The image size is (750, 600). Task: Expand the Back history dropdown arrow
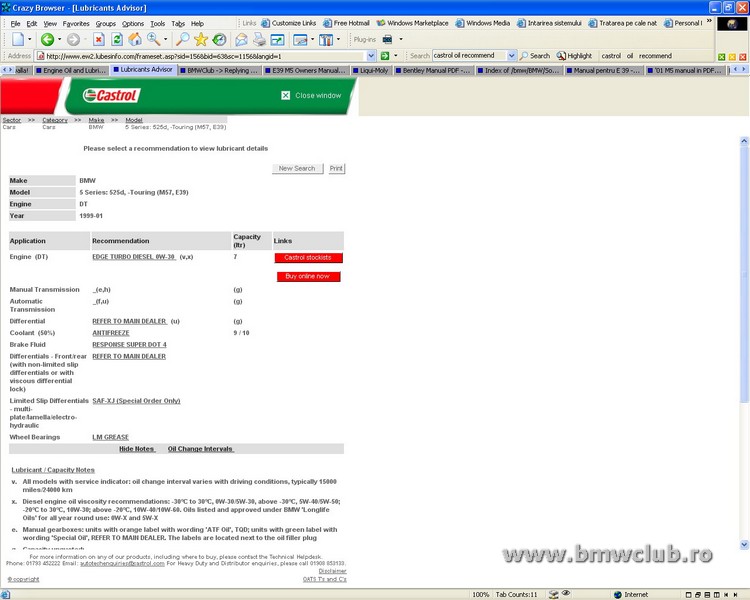59,39
